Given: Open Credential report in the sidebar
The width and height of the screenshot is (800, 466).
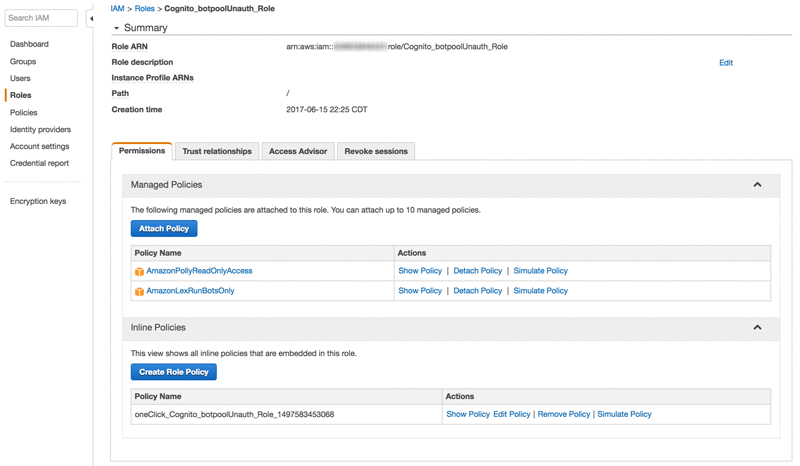Looking at the screenshot, I should 39,163.
